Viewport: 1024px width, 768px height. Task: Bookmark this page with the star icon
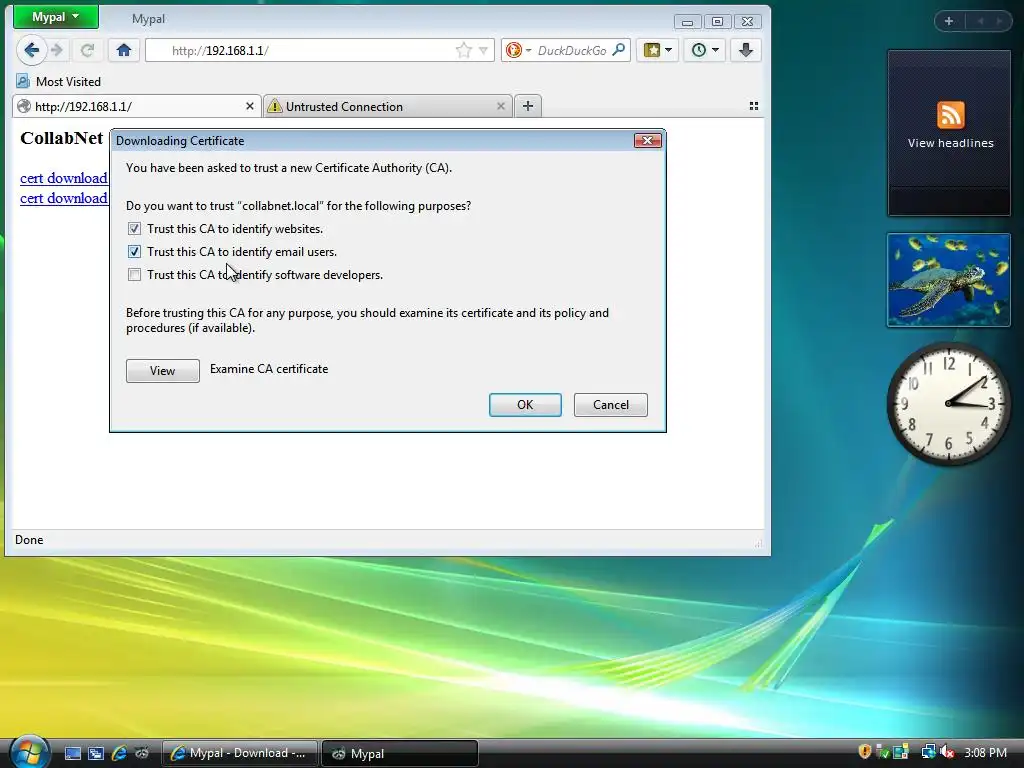click(x=464, y=50)
